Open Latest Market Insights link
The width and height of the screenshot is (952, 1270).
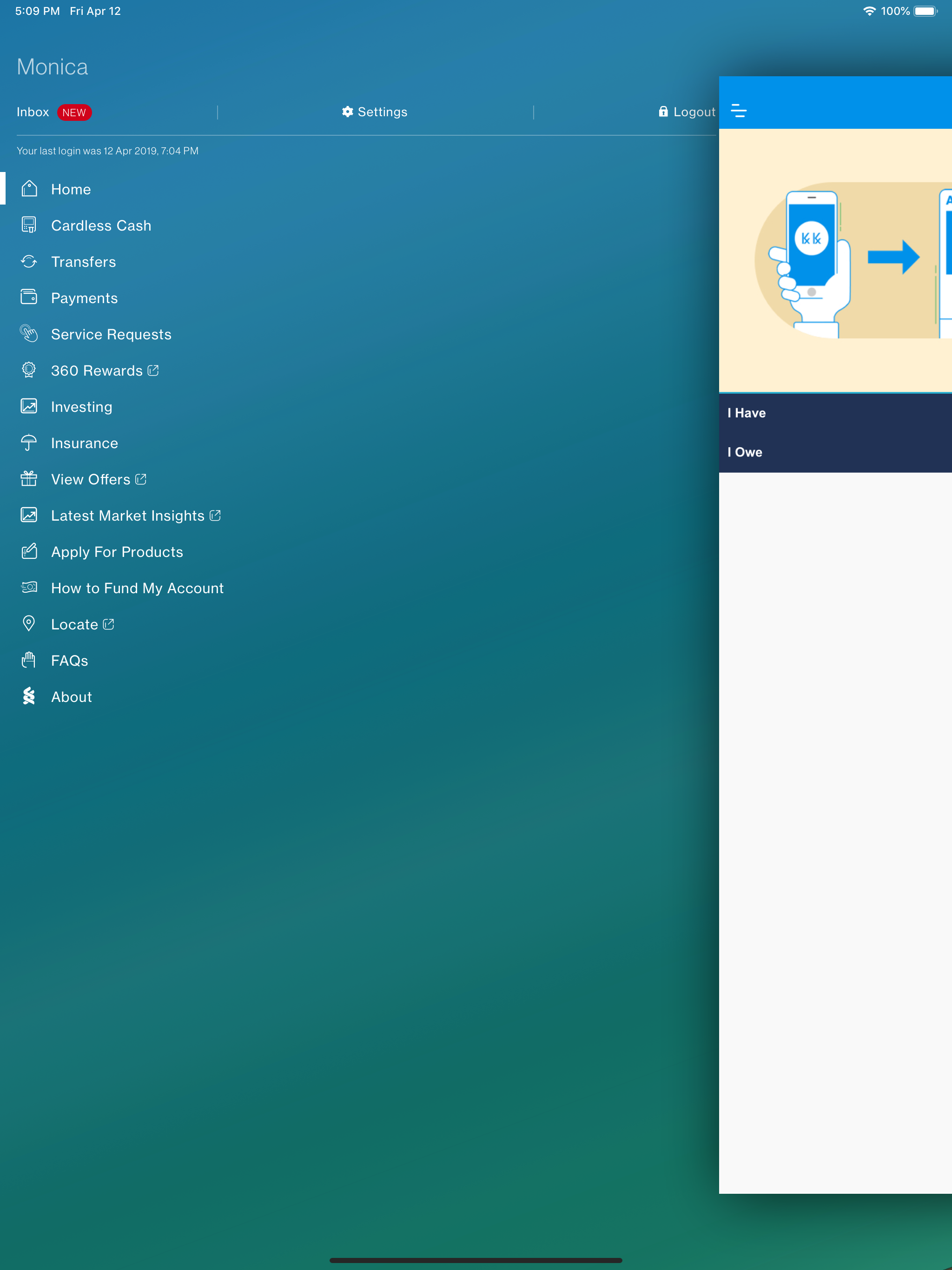pyautogui.click(x=136, y=516)
